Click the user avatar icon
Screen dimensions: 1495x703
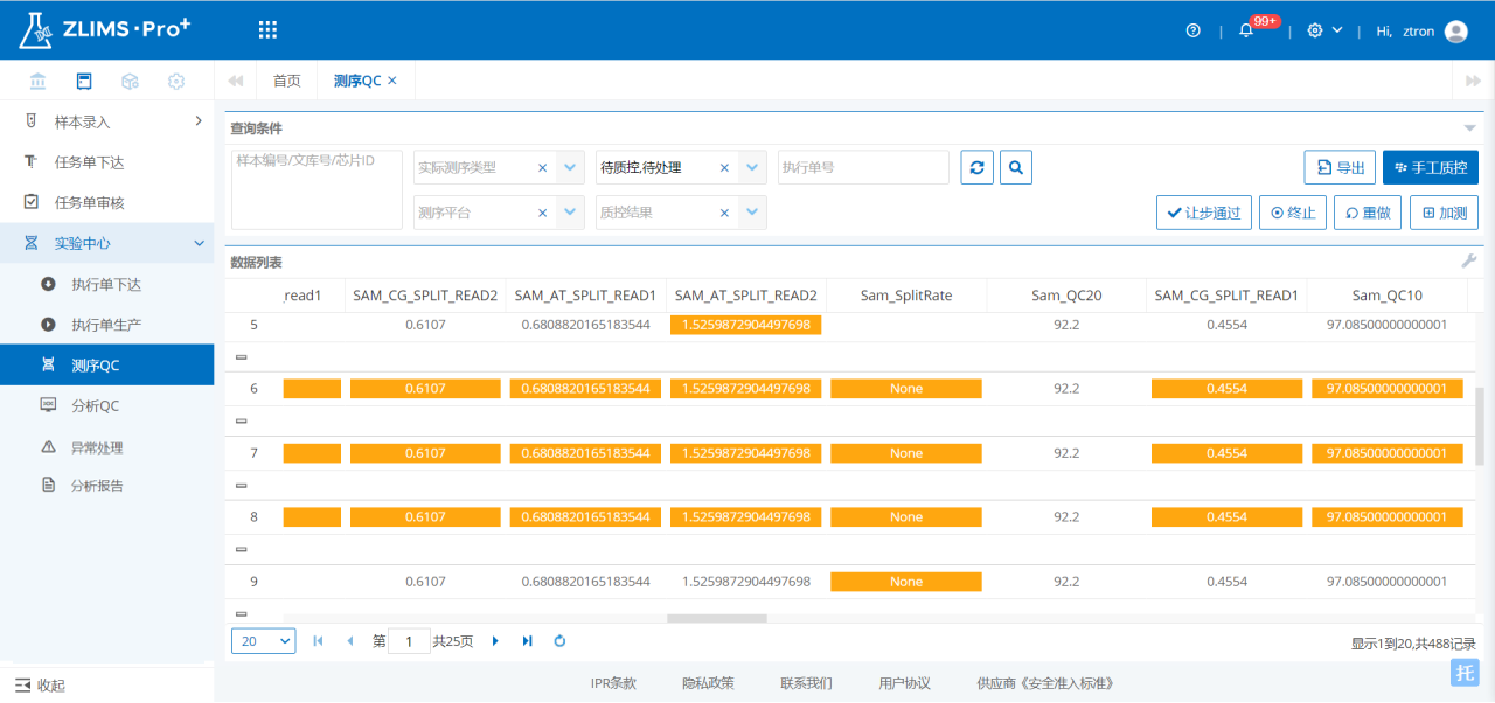(x=1456, y=31)
